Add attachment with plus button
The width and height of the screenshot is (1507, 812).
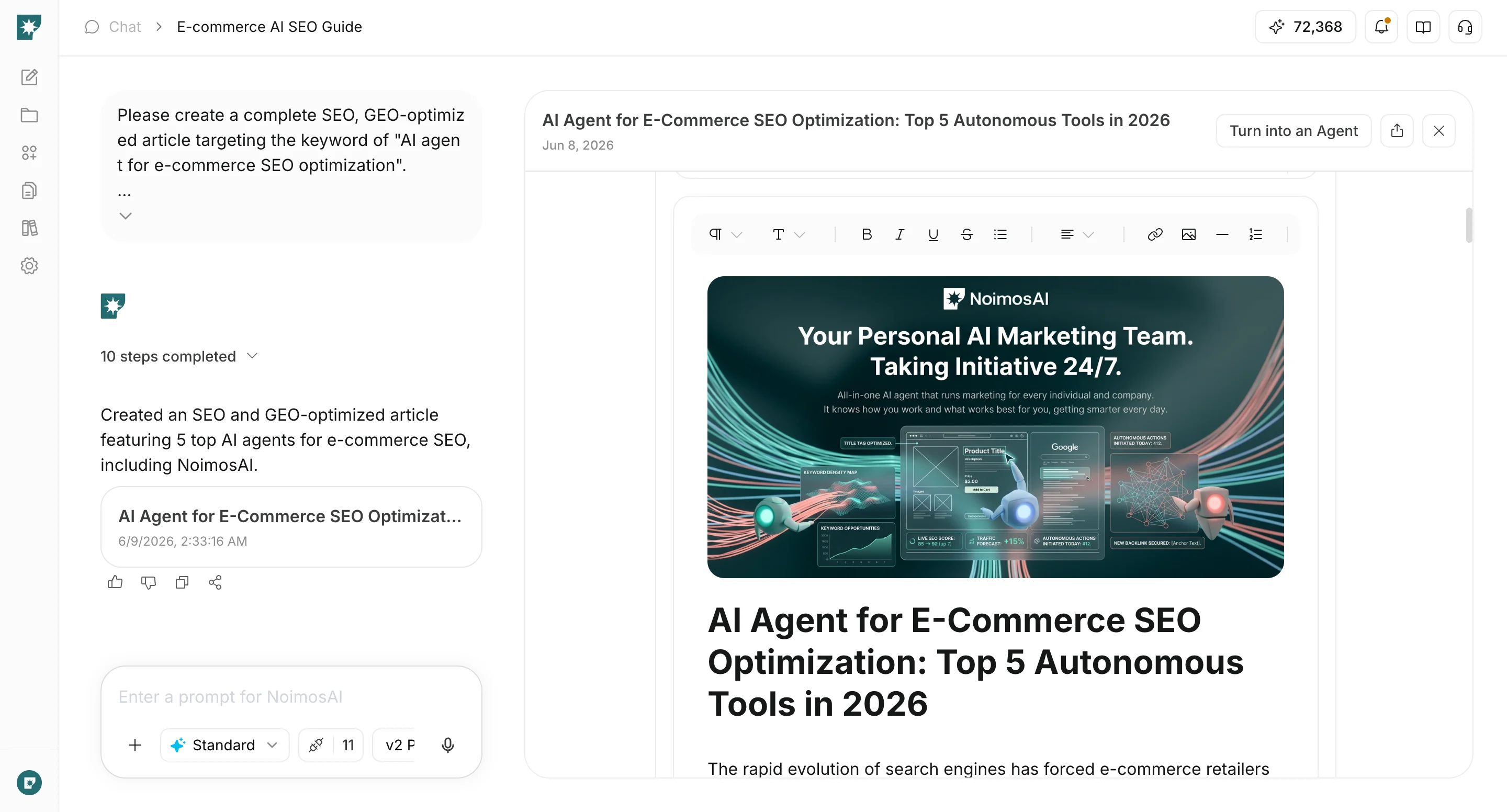click(x=135, y=745)
